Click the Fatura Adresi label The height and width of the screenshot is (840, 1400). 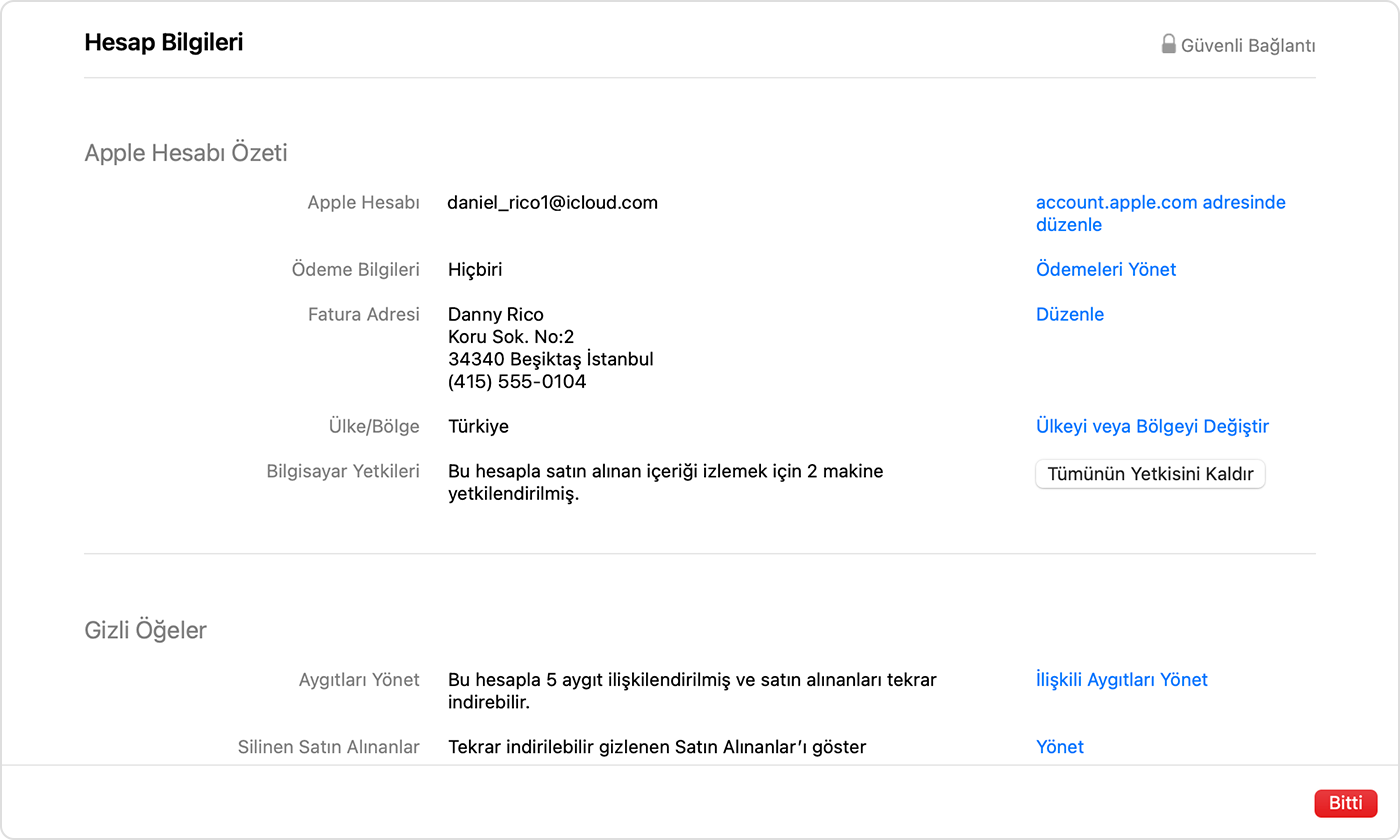(364, 315)
